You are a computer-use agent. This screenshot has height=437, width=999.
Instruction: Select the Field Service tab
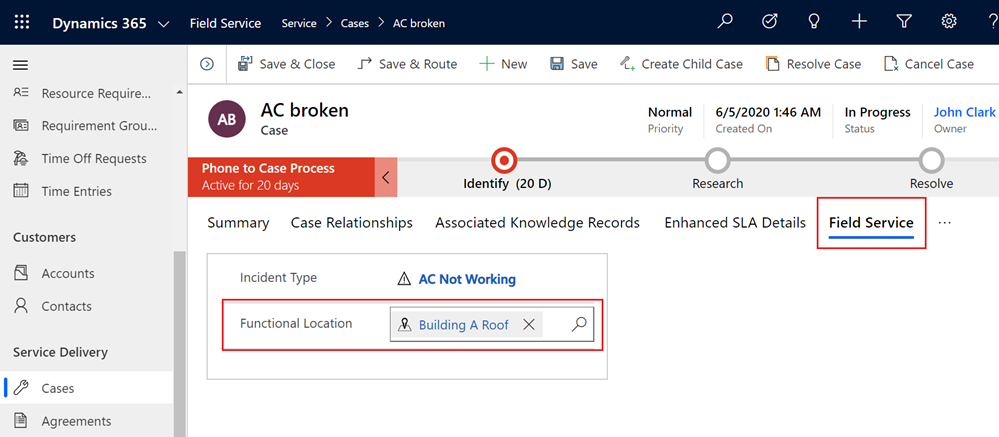[x=871, y=223]
